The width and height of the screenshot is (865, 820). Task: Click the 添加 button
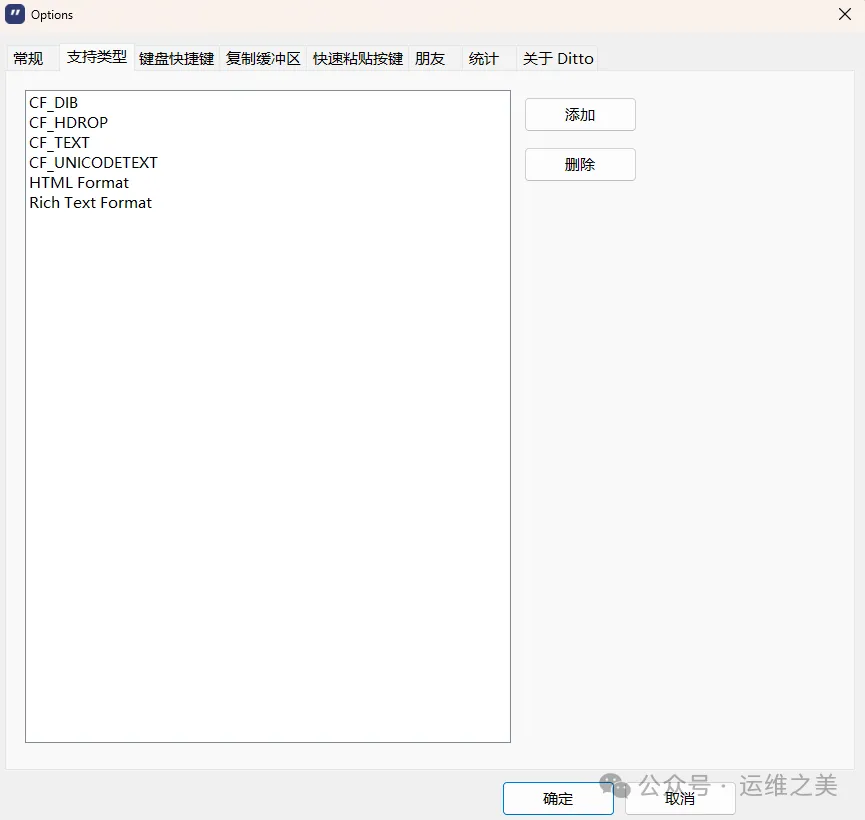(580, 115)
